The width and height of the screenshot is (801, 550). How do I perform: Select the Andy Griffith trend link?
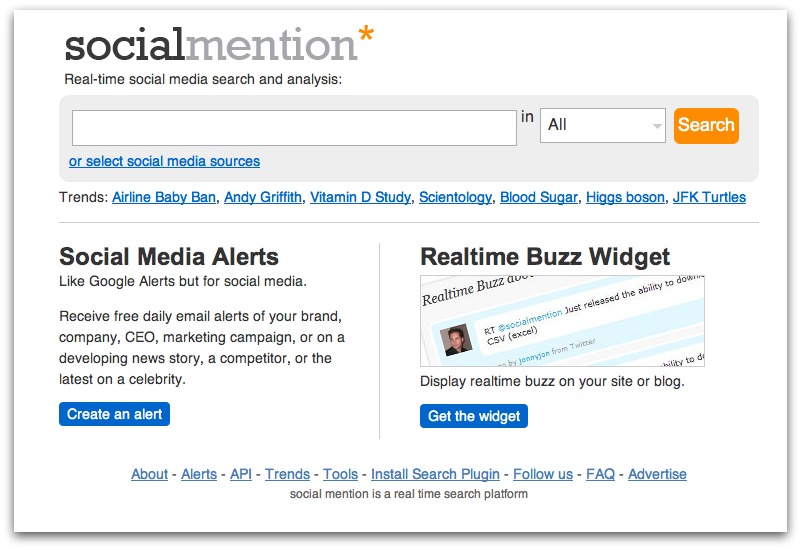coord(263,197)
